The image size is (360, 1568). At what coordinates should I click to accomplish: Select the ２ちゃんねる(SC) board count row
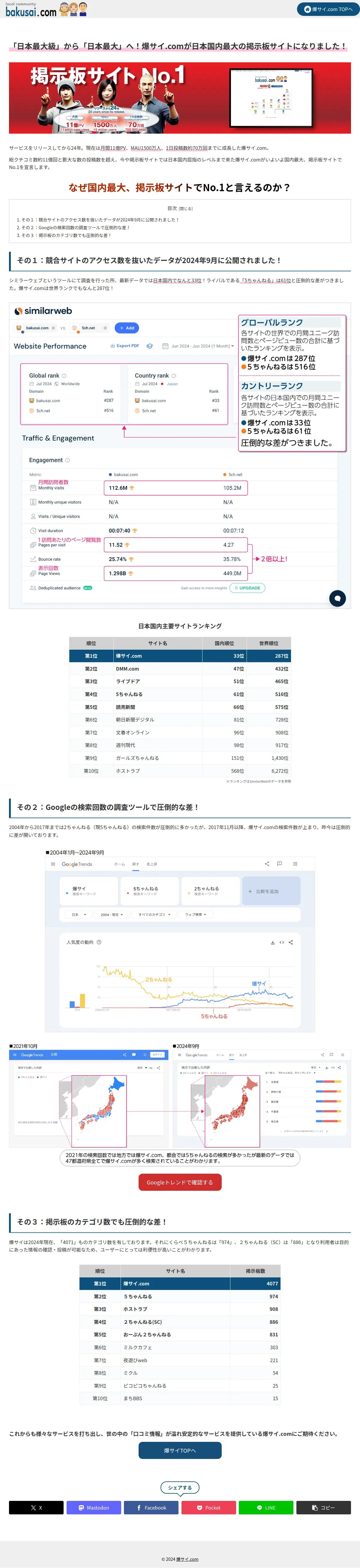pos(180,1322)
